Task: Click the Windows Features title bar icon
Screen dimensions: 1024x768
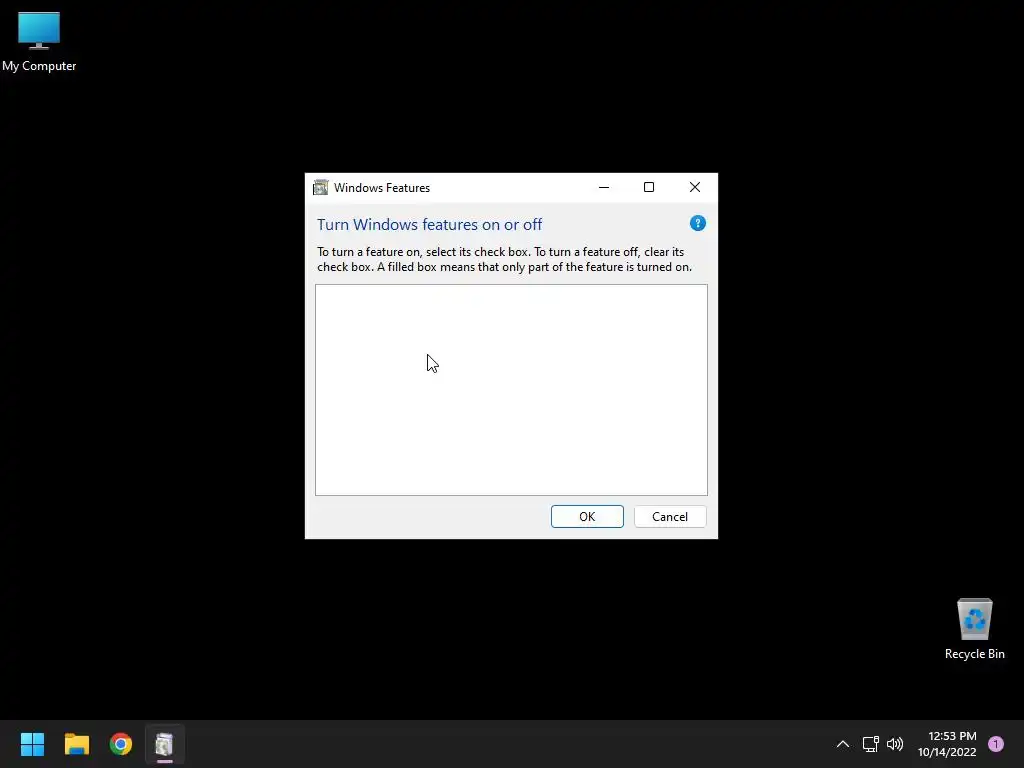Action: (x=321, y=188)
